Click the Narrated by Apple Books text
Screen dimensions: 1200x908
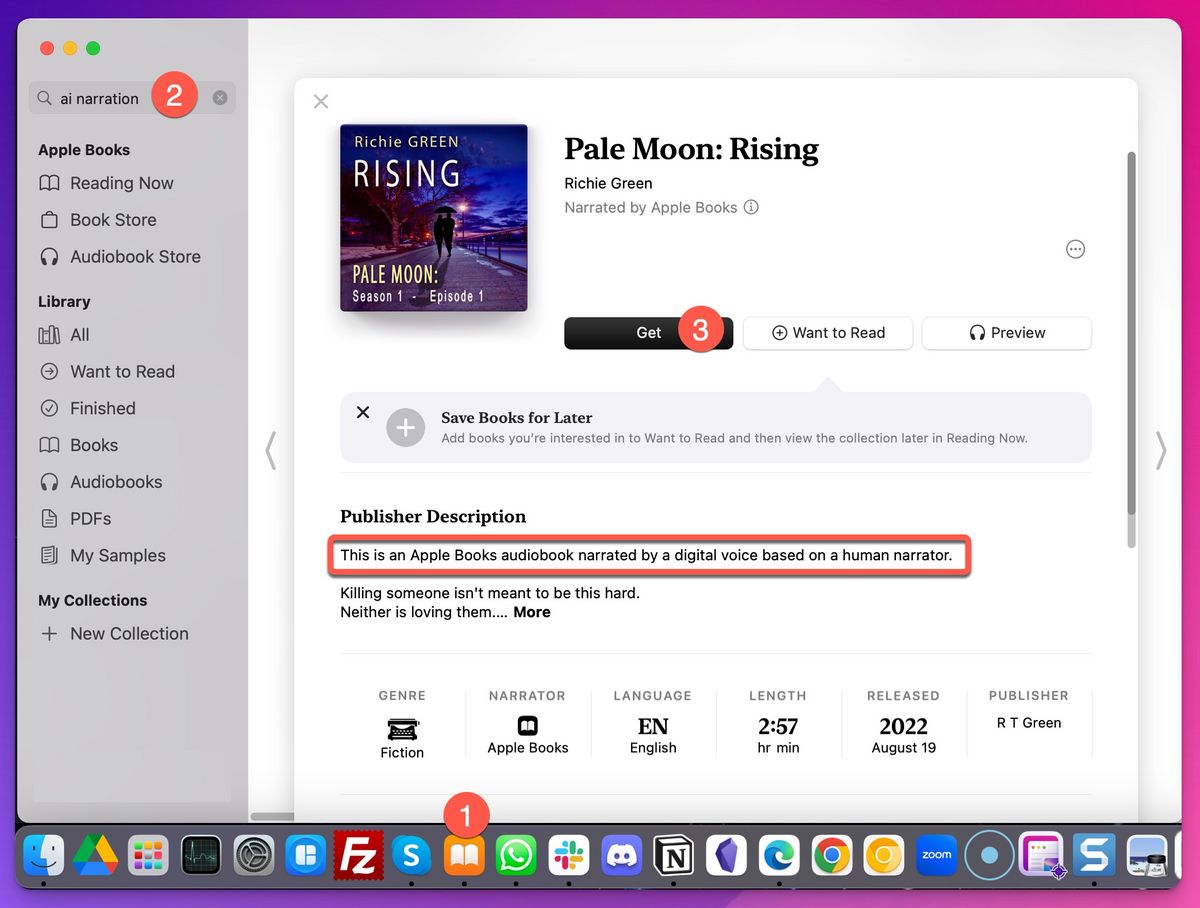[651, 208]
